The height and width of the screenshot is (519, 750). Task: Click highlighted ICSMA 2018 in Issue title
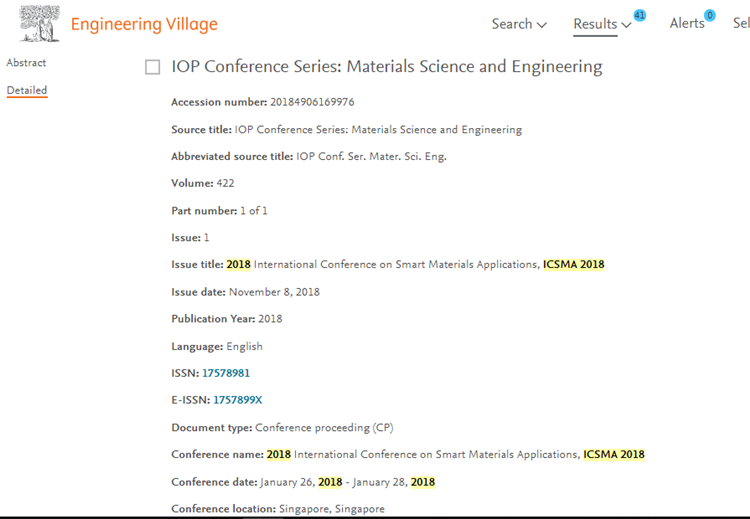(574, 265)
